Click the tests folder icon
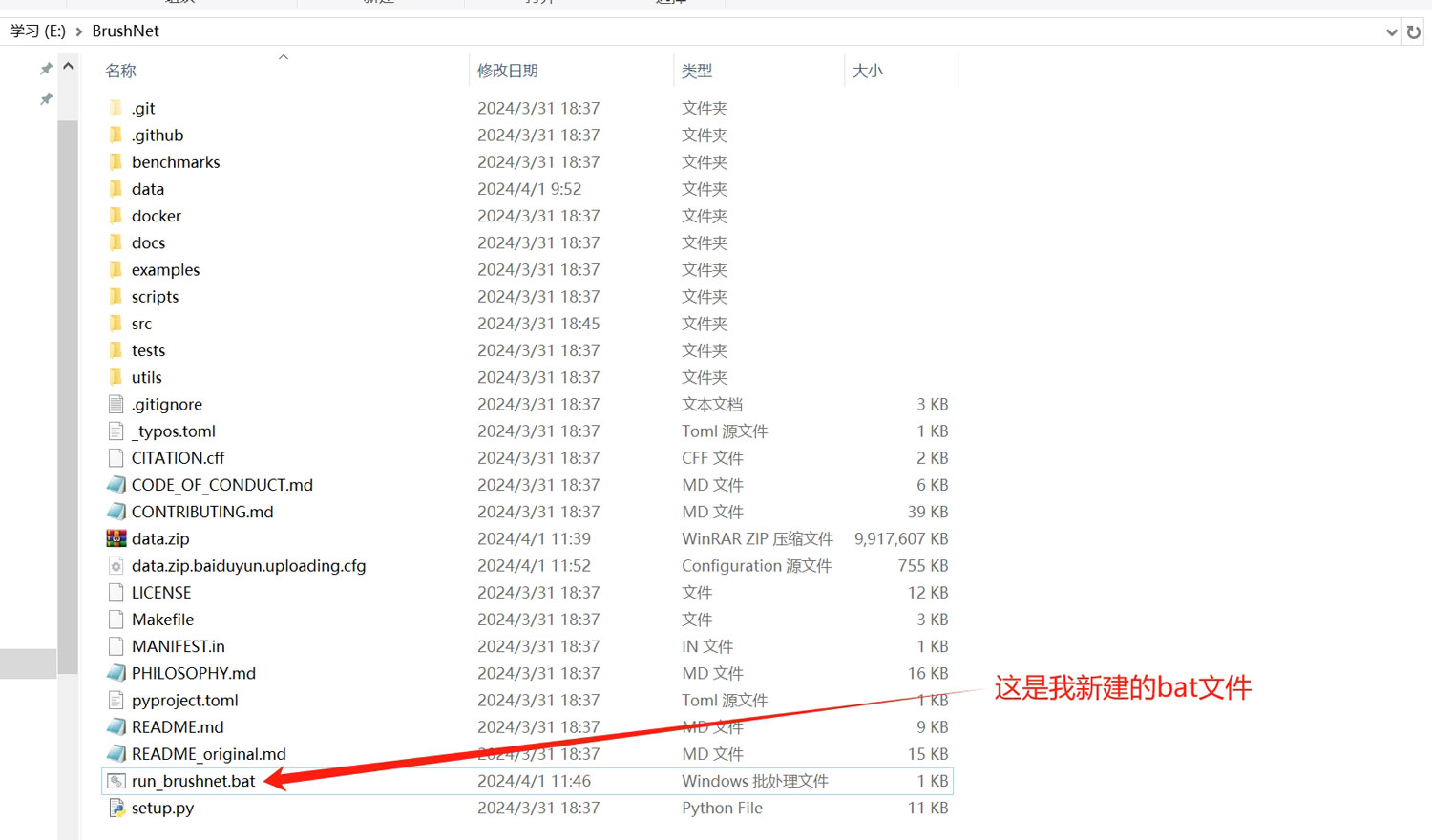This screenshot has width=1432, height=840. 116,350
